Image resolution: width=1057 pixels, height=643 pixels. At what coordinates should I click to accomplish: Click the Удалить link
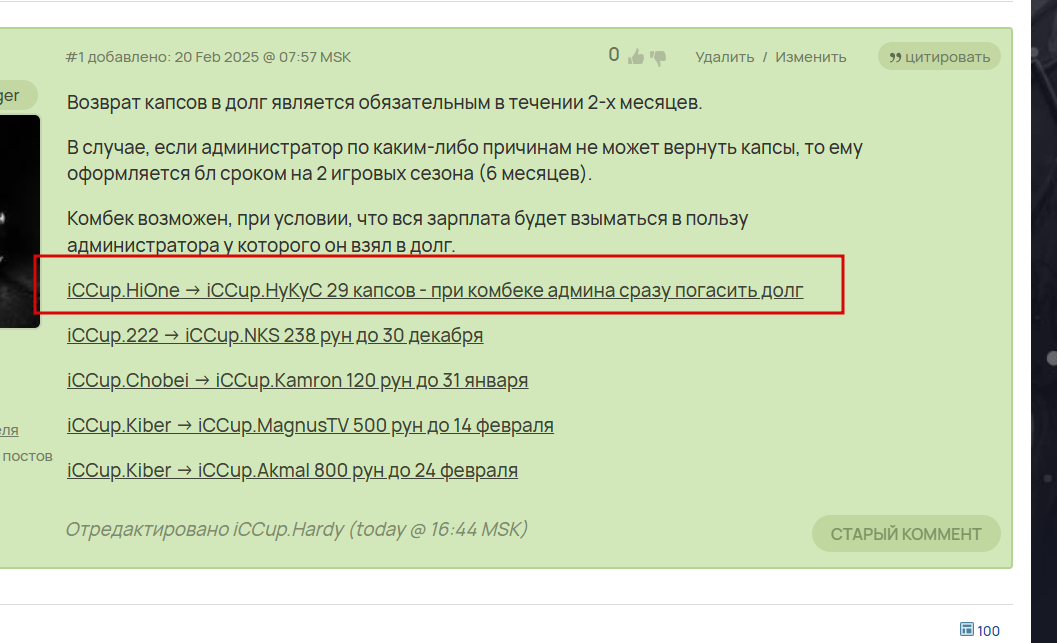coord(724,57)
